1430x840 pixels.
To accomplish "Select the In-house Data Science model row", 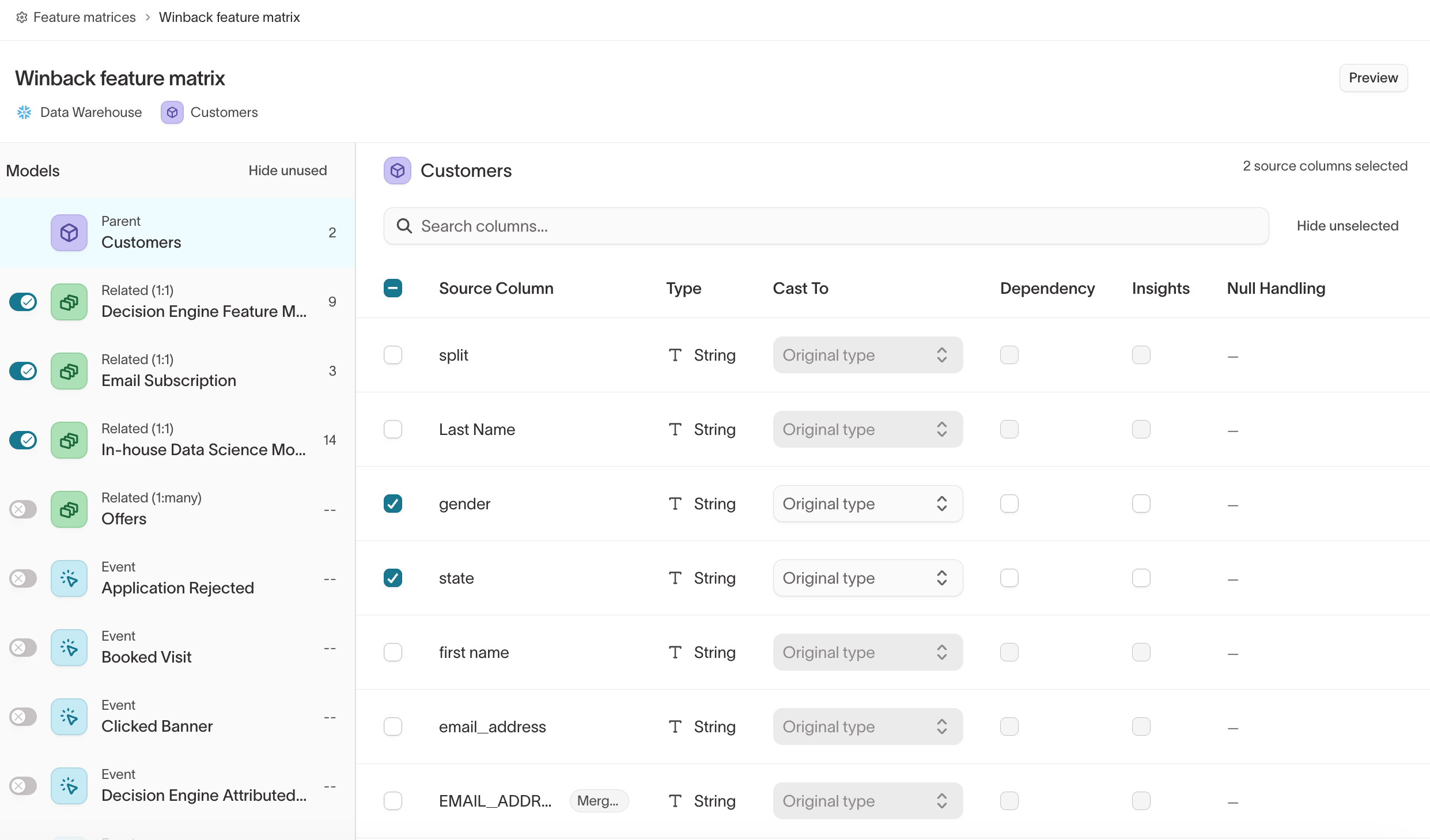I will click(x=177, y=440).
